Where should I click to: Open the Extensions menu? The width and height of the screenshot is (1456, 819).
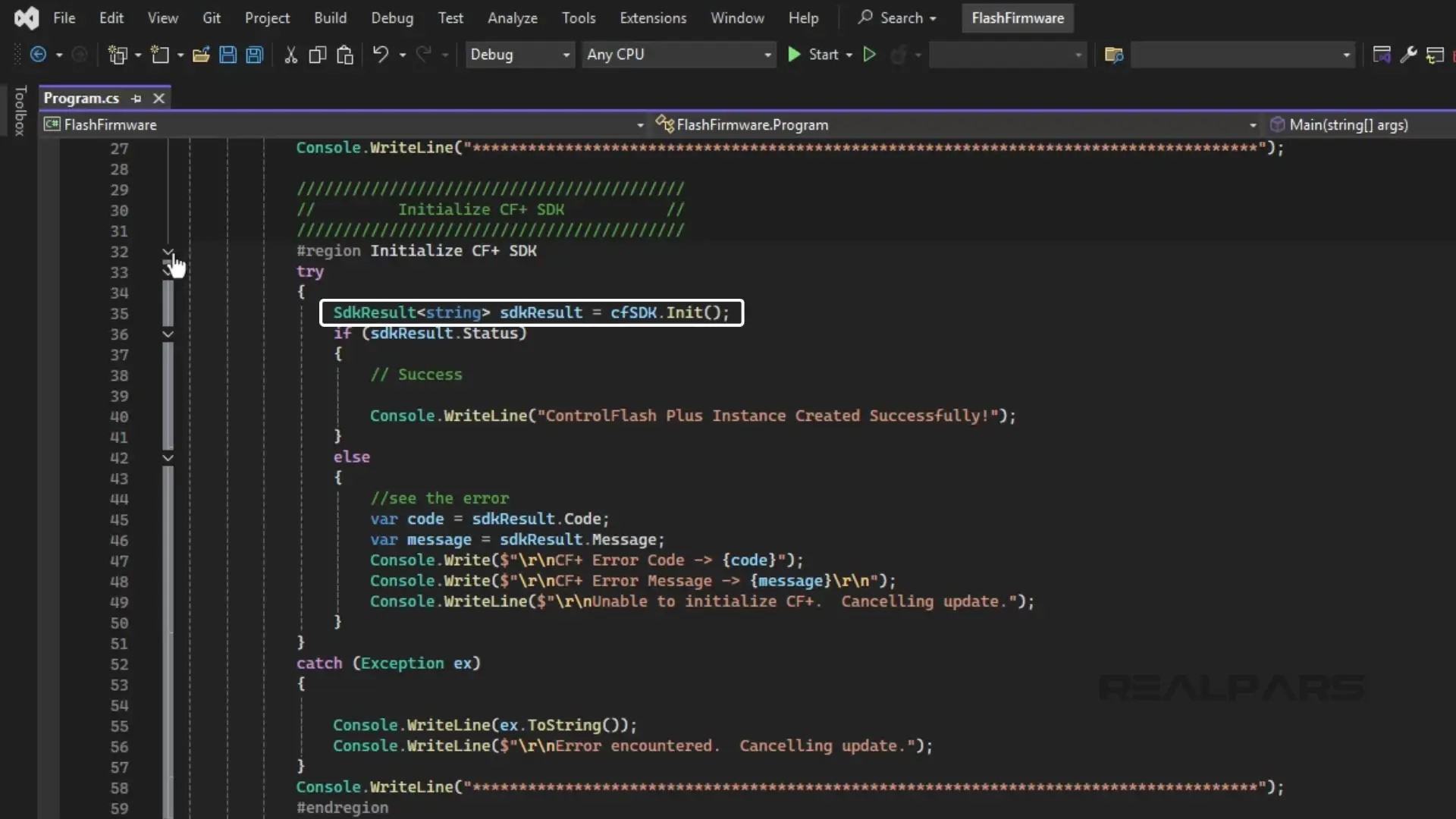[x=653, y=17]
